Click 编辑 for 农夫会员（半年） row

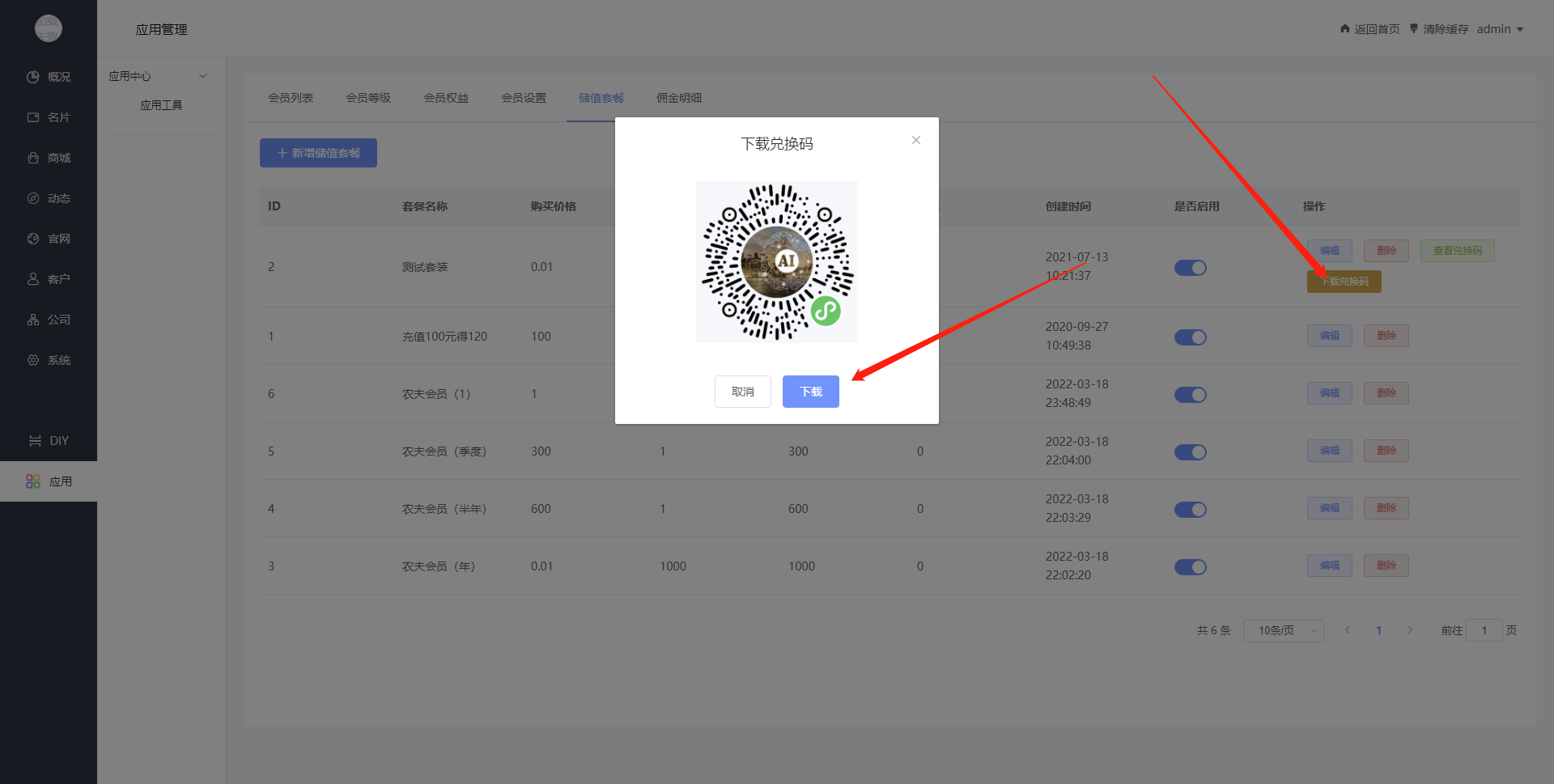(1330, 508)
